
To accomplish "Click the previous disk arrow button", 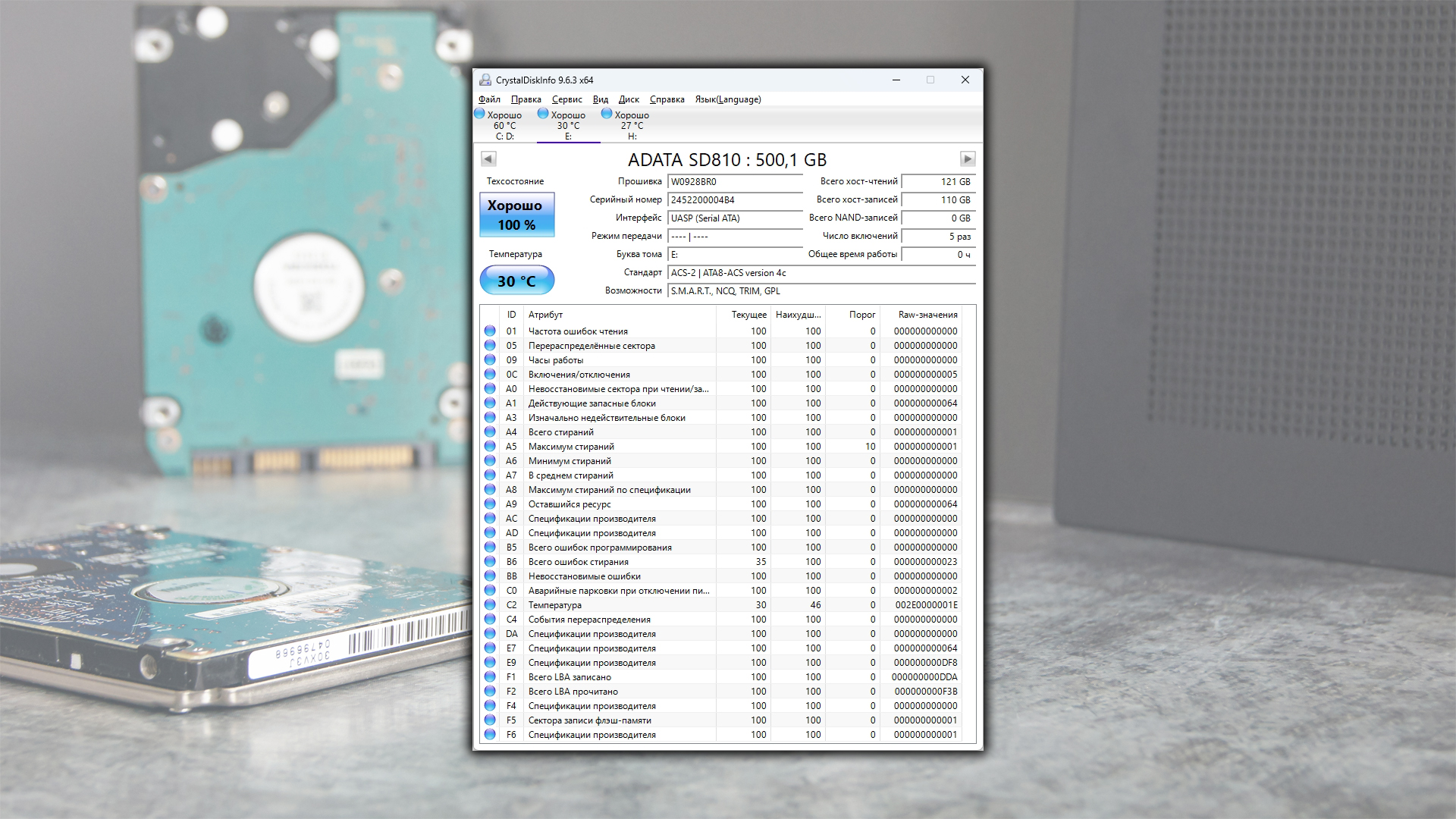I will (x=488, y=158).
